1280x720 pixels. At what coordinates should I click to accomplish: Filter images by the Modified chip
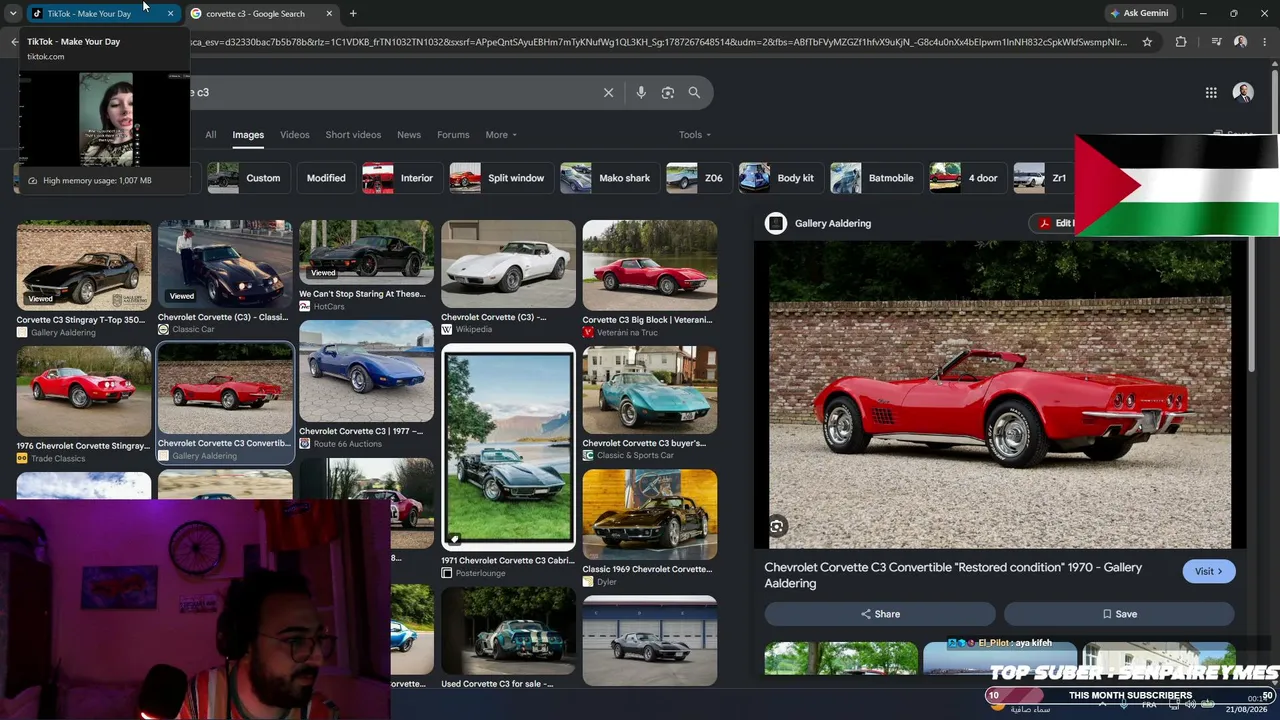coord(326,178)
